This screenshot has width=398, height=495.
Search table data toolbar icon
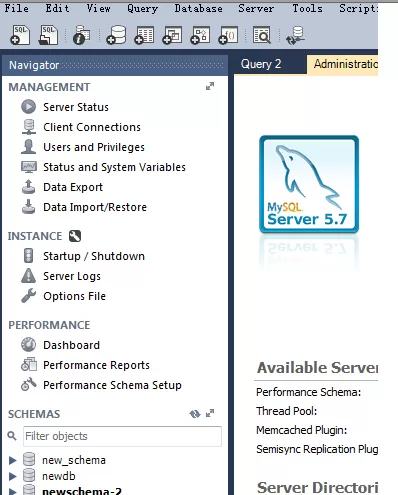point(262,35)
